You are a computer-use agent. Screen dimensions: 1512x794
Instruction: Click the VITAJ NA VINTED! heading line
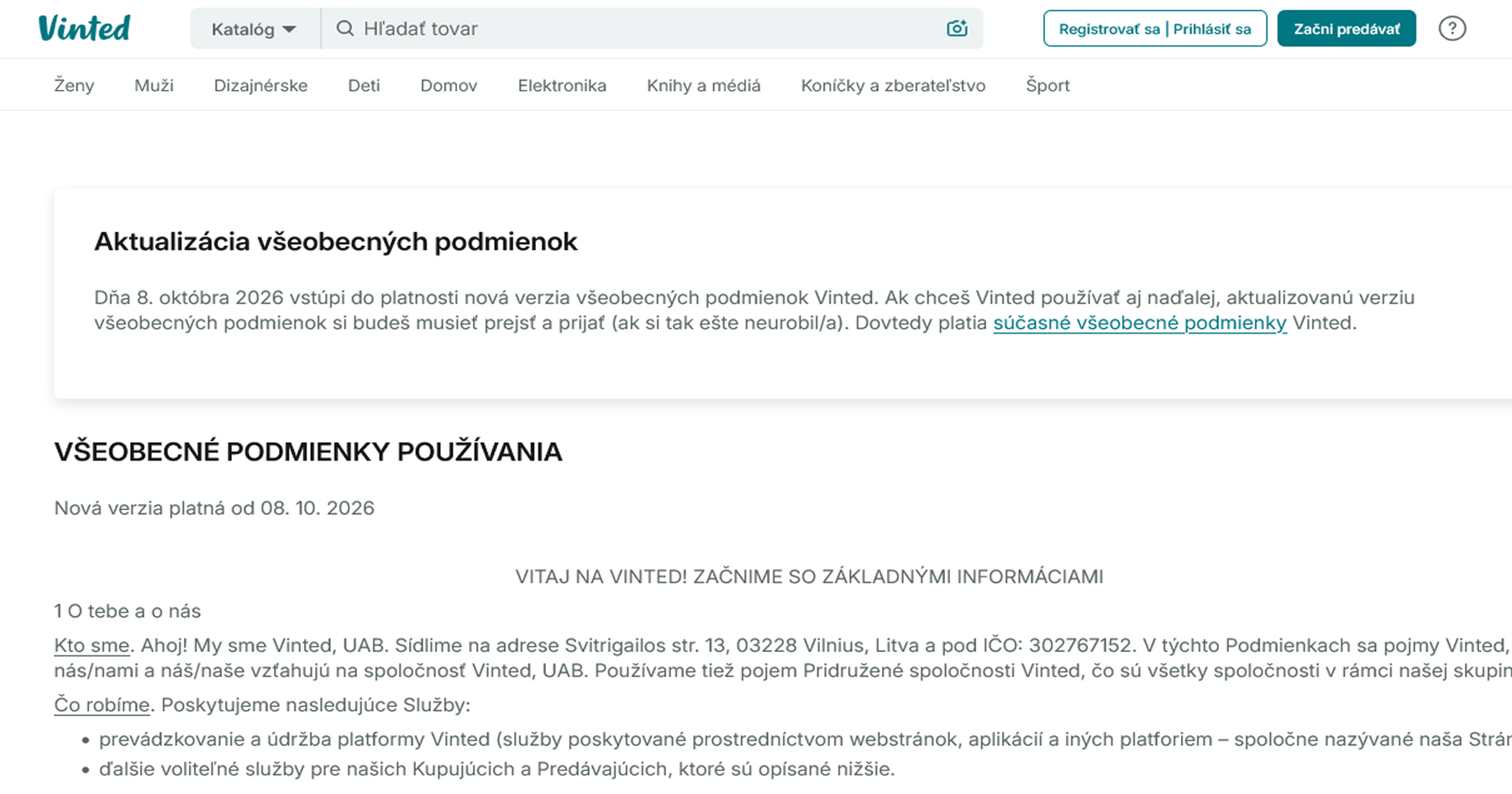[809, 576]
